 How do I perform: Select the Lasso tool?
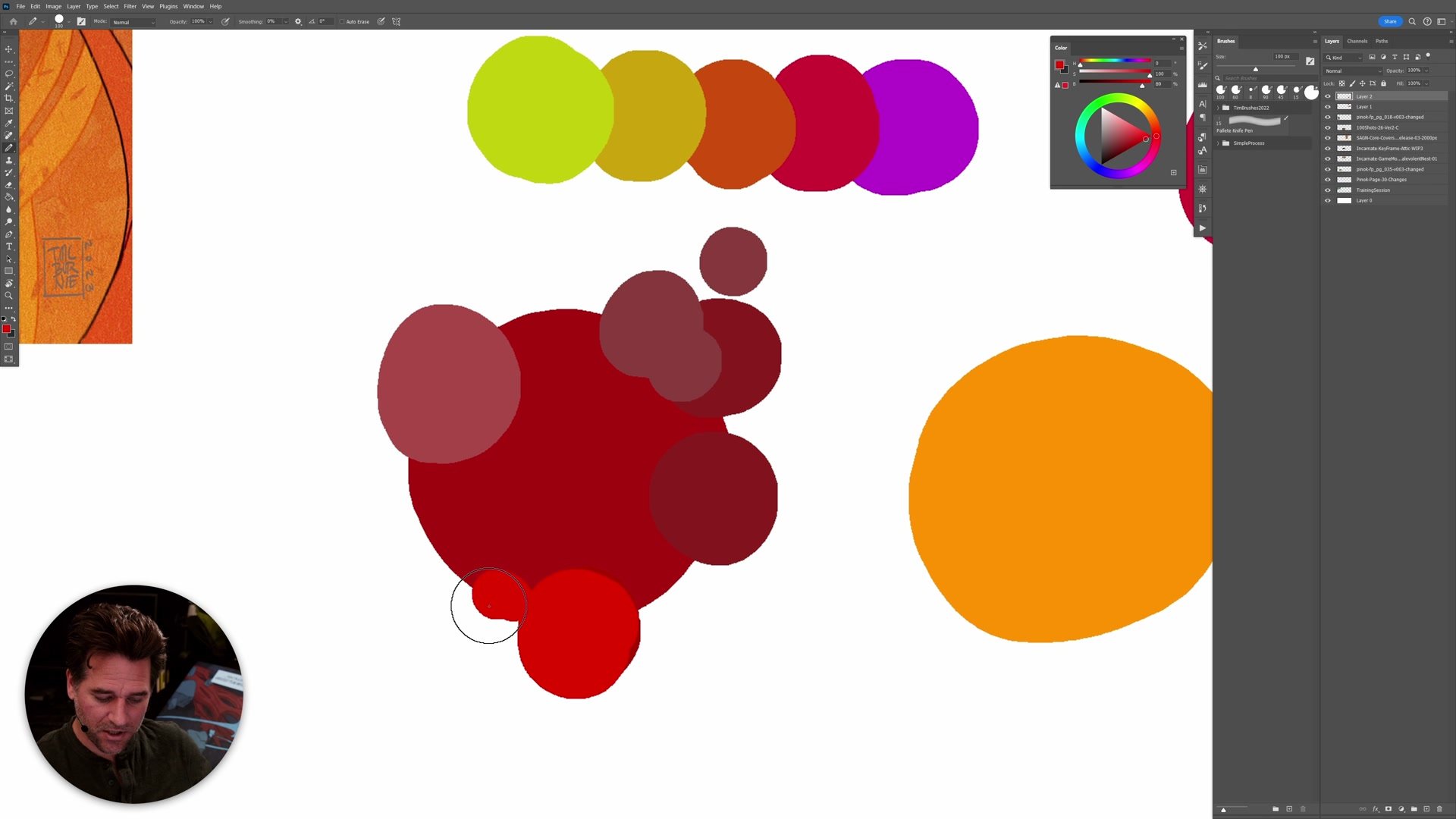(x=9, y=74)
